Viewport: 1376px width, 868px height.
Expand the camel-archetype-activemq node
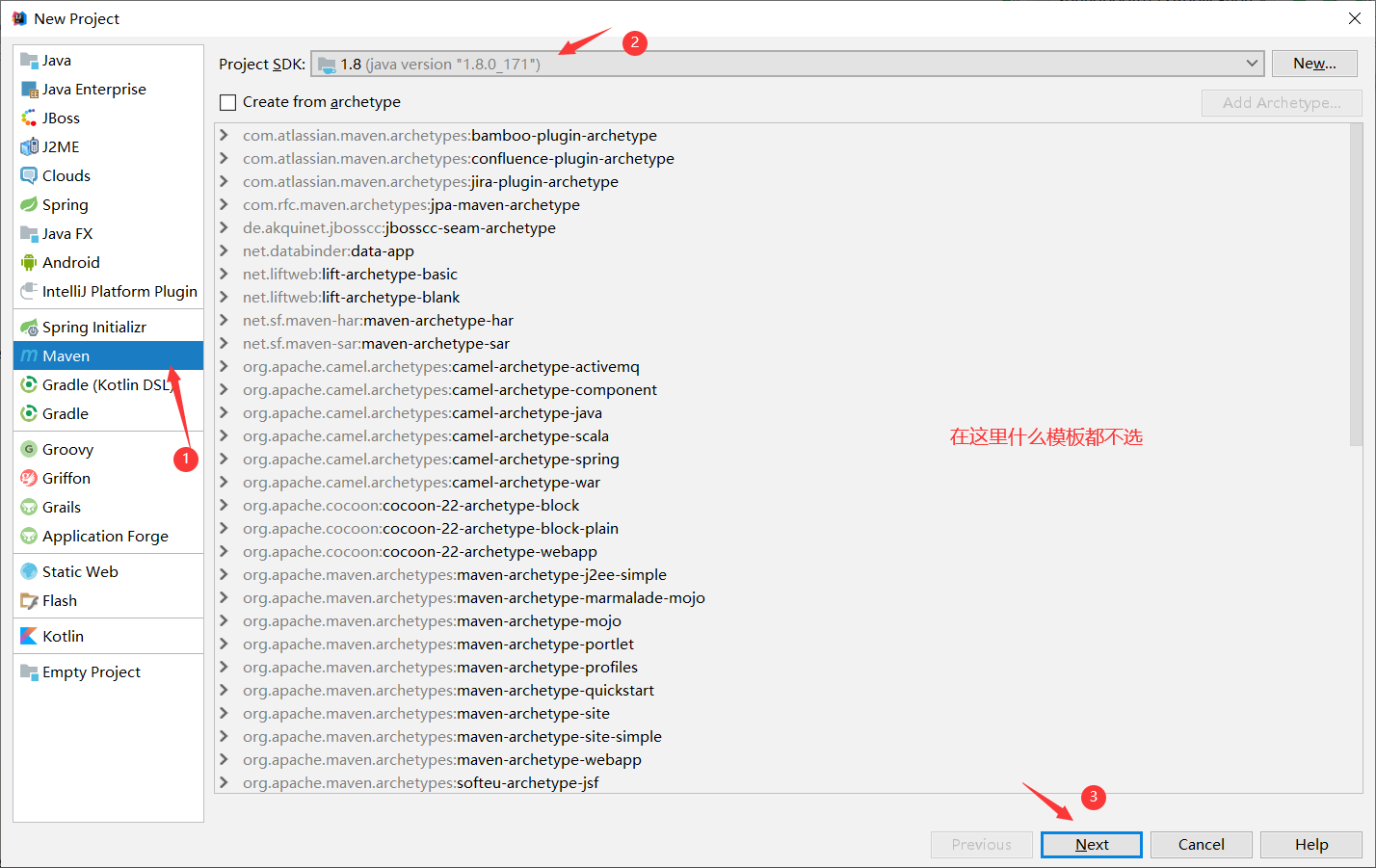pos(224,367)
